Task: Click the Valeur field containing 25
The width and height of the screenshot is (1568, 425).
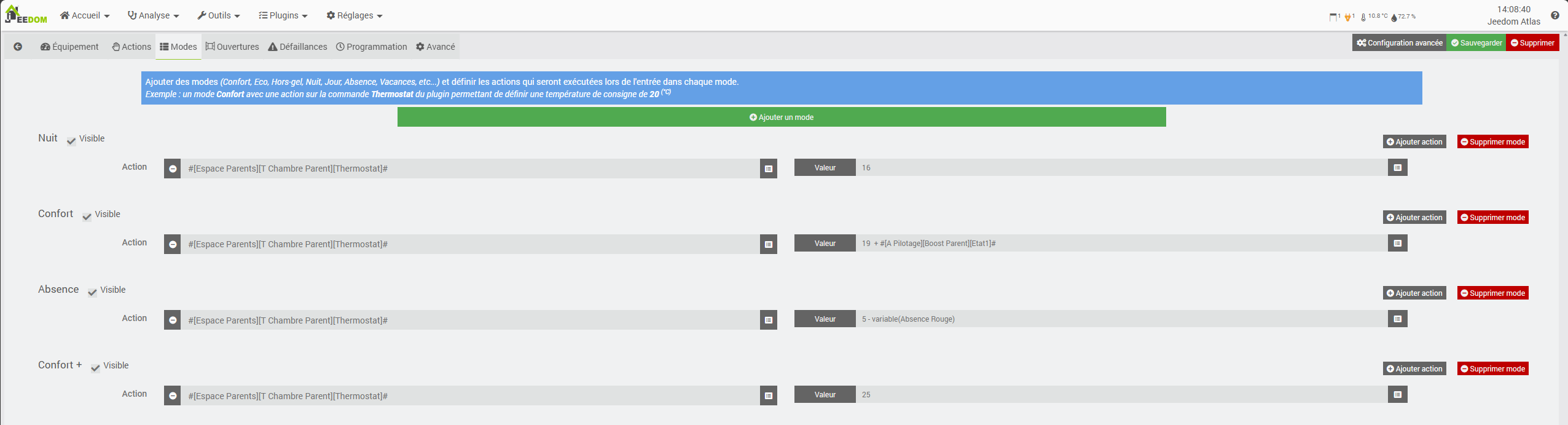Action: pyautogui.click(x=1121, y=395)
